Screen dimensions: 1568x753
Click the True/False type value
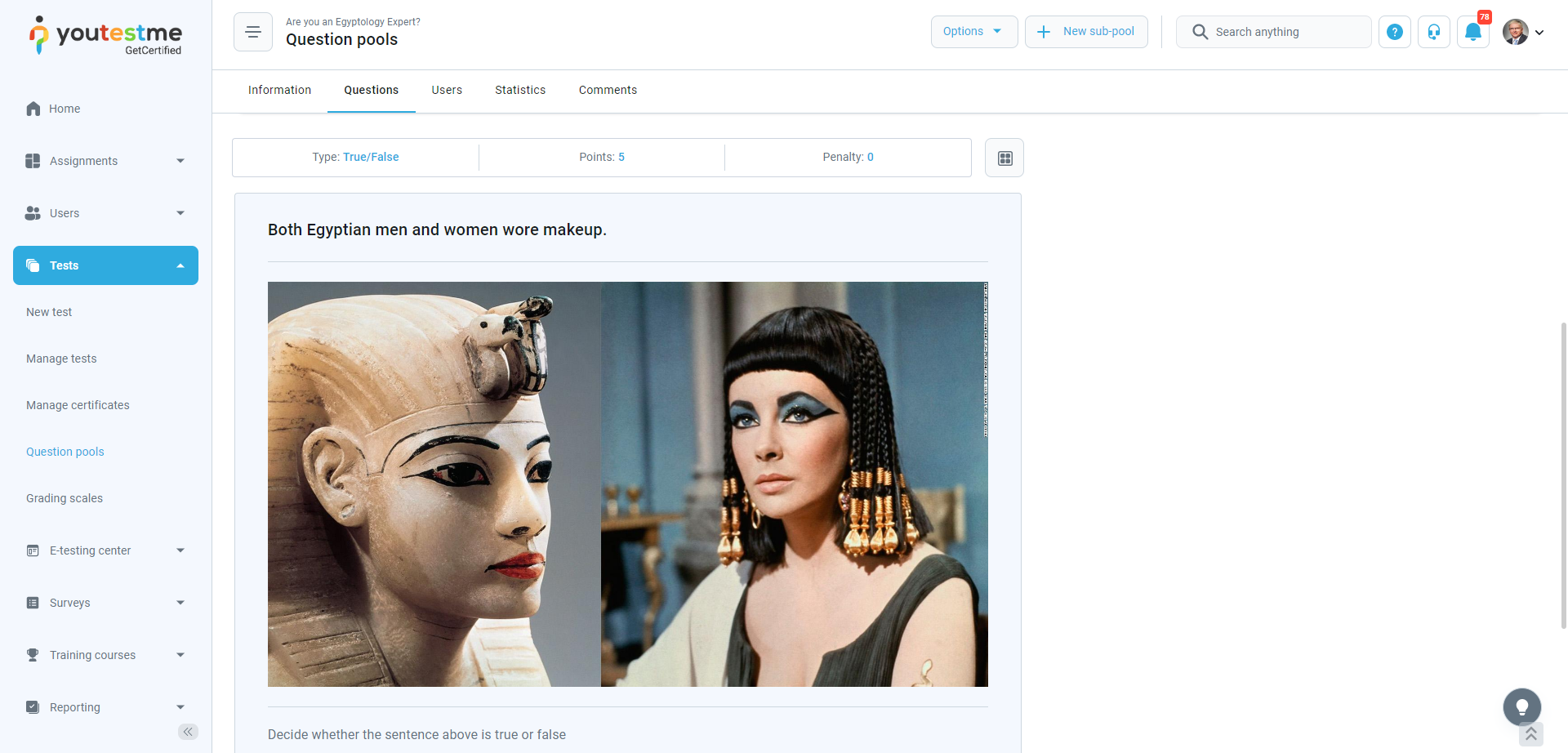(371, 157)
